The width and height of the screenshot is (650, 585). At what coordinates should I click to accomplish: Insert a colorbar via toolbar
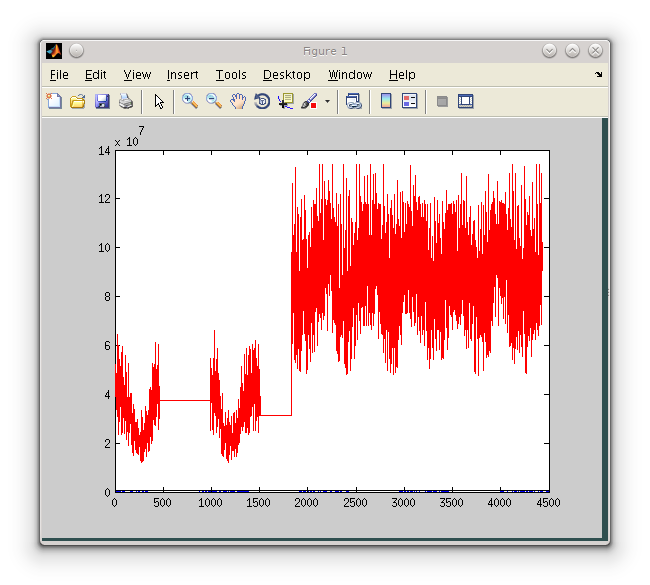click(x=386, y=101)
